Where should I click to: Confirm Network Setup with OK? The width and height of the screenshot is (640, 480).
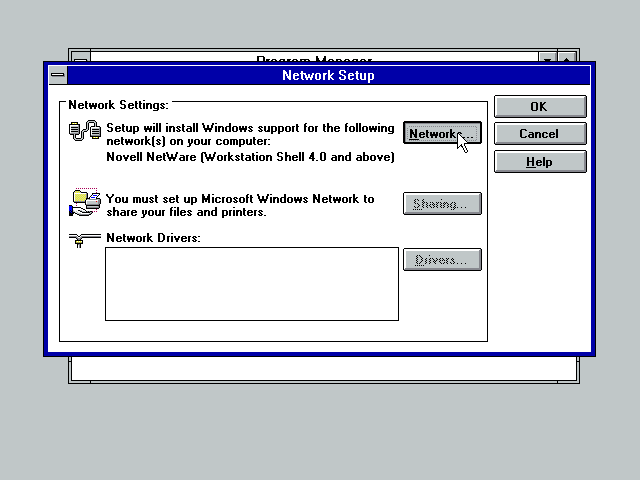coord(540,107)
